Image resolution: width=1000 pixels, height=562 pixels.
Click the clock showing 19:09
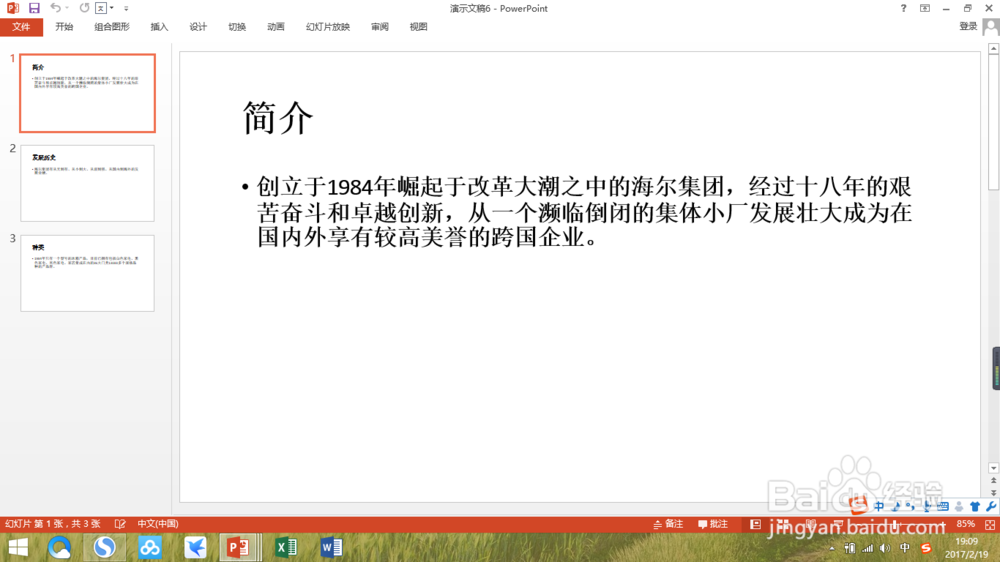click(966, 541)
